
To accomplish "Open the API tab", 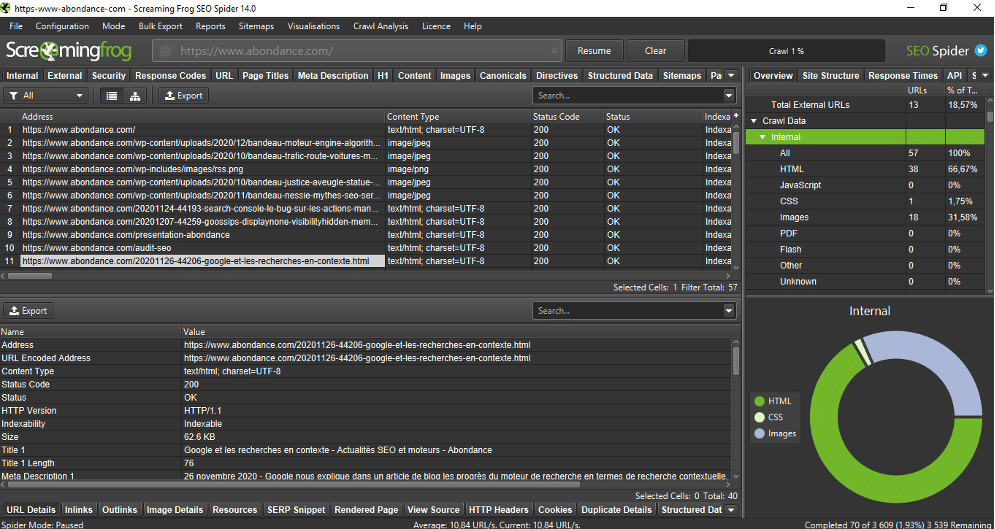I will pyautogui.click(x=954, y=75).
